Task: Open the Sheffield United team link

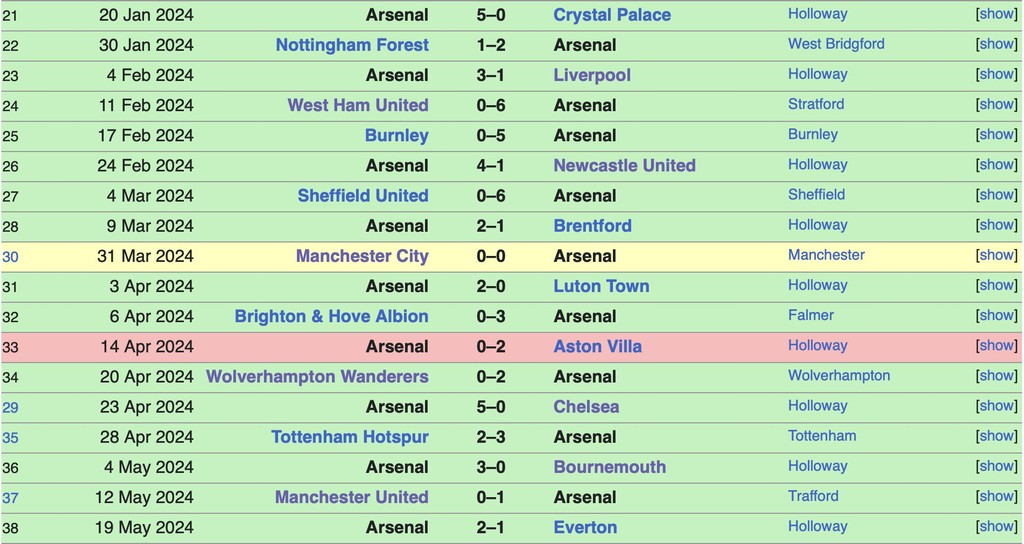Action: coord(363,196)
